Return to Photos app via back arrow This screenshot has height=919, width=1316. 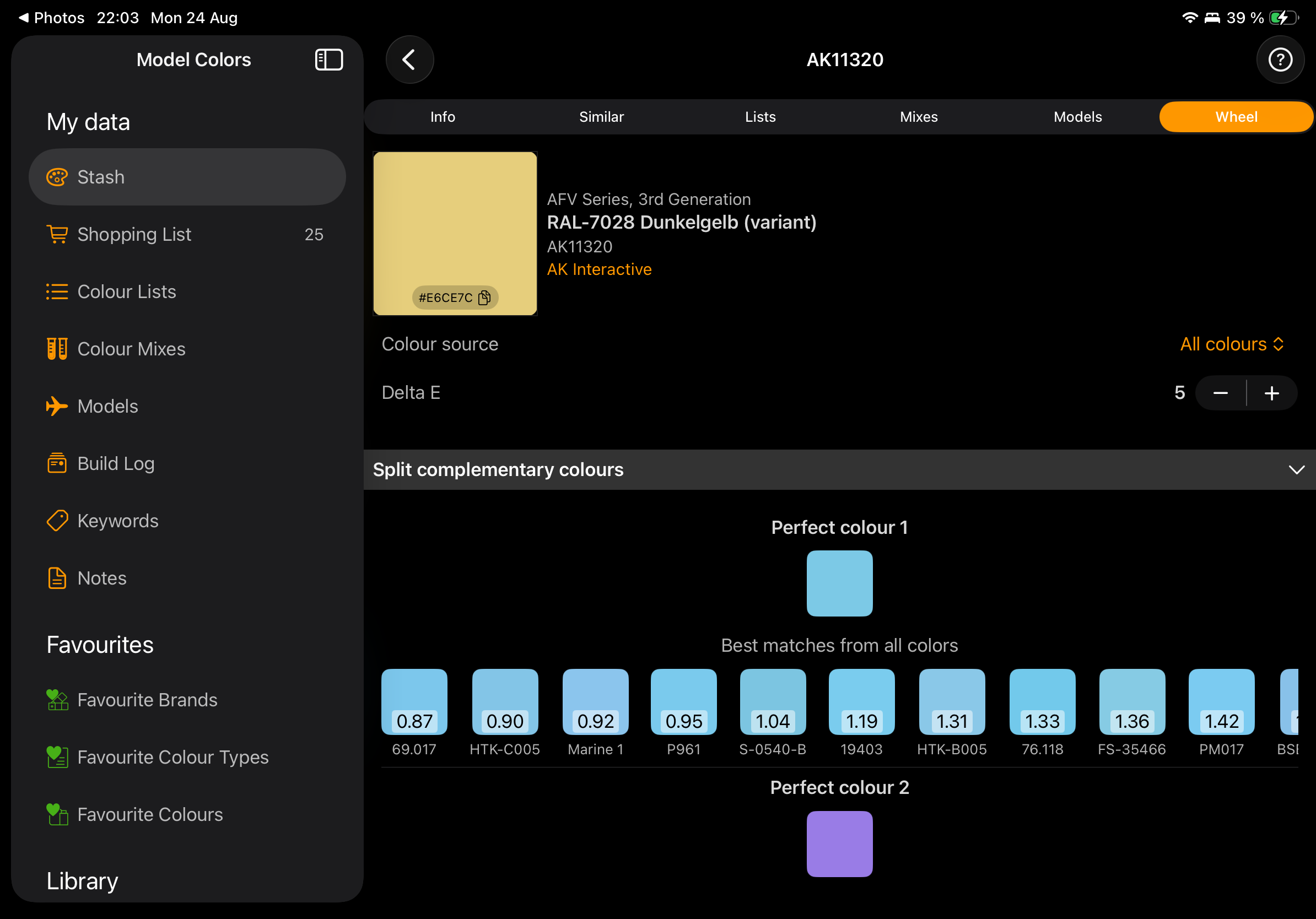(x=52, y=18)
